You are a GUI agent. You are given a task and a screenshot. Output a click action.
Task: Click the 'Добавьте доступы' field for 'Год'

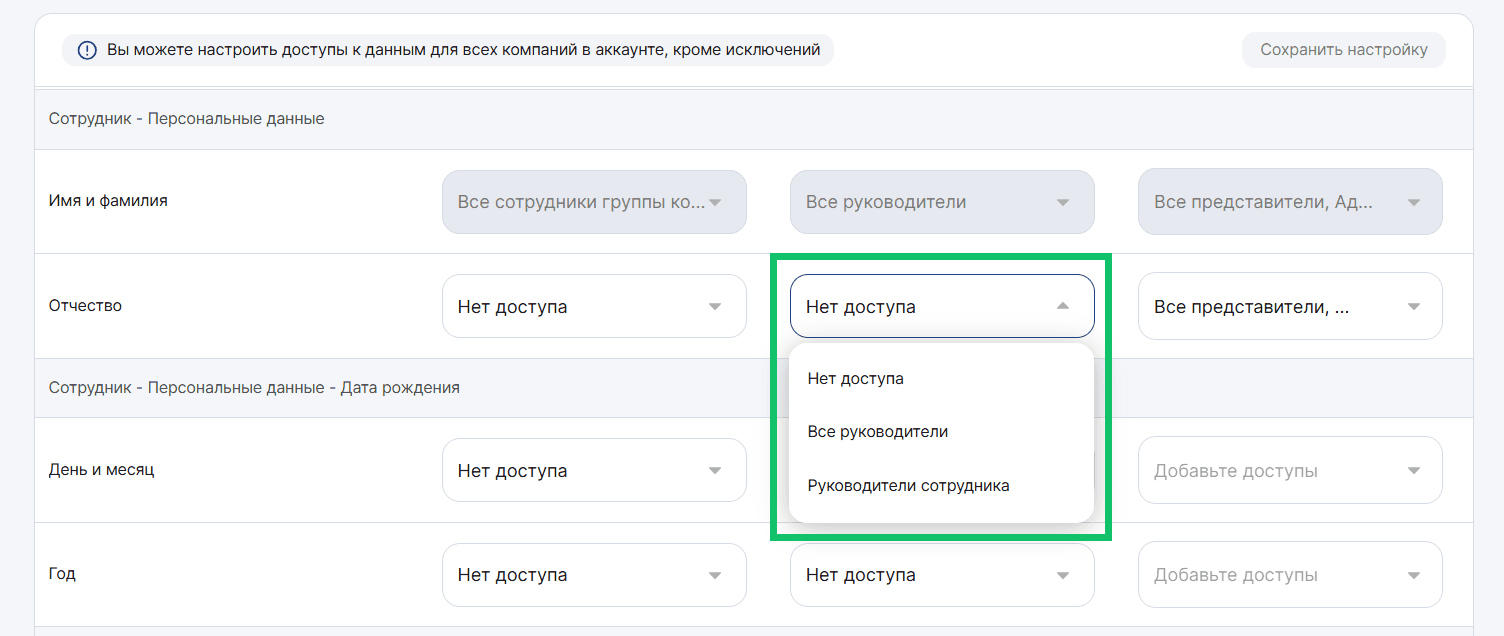(1290, 574)
